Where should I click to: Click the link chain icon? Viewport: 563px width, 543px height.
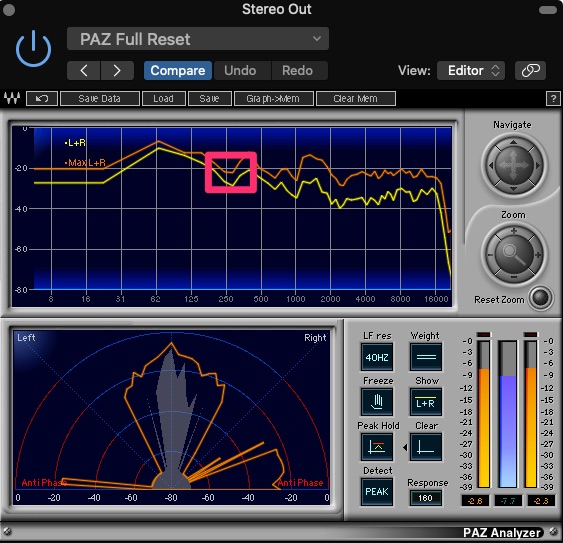pos(530,70)
